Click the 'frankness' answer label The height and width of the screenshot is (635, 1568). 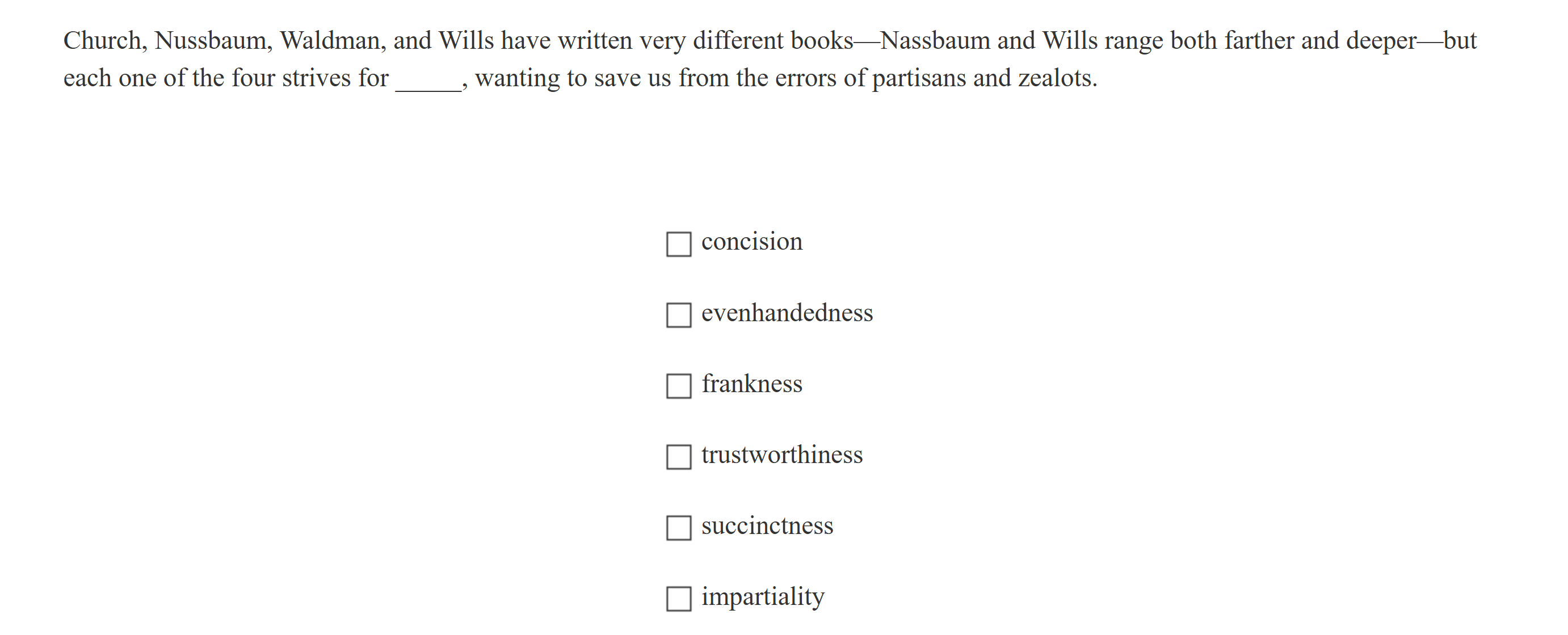[x=751, y=384]
